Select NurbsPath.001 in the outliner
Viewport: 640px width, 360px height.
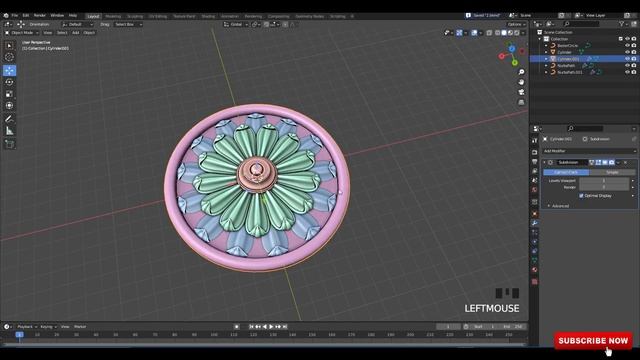[570, 72]
